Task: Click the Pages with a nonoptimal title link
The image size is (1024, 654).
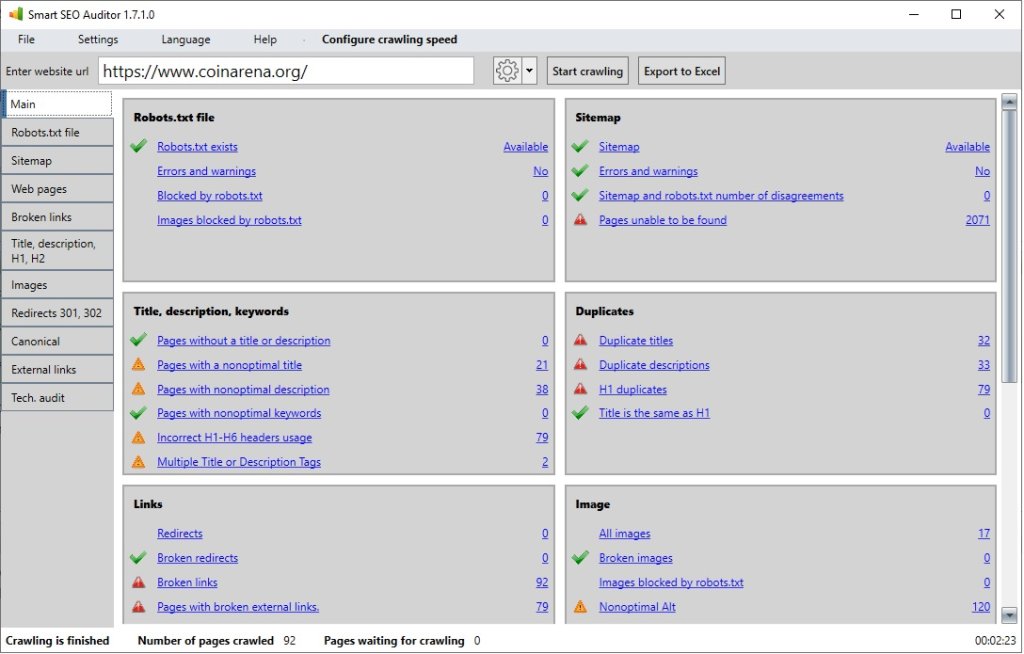Action: point(229,365)
